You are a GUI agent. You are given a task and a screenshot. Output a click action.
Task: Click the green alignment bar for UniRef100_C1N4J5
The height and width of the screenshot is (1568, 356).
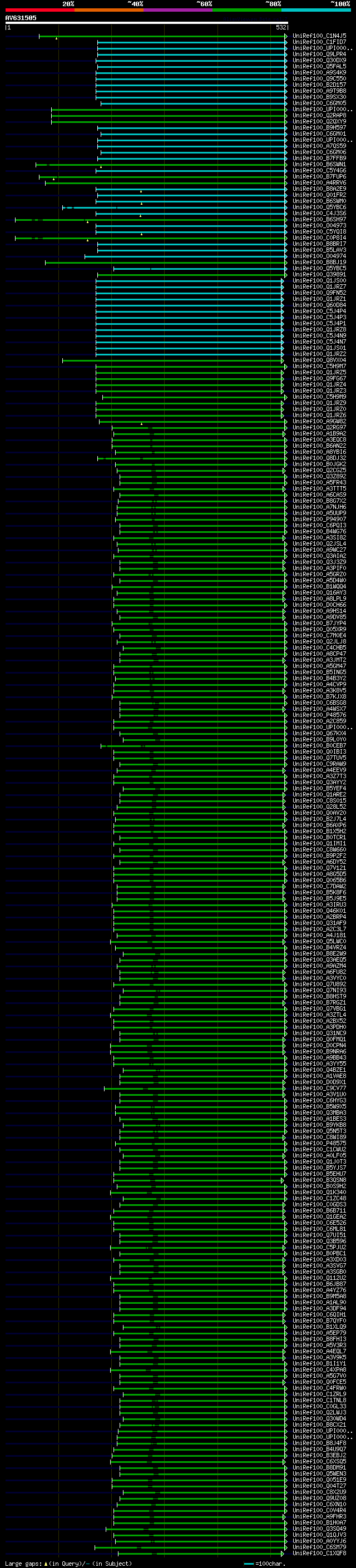163,37
